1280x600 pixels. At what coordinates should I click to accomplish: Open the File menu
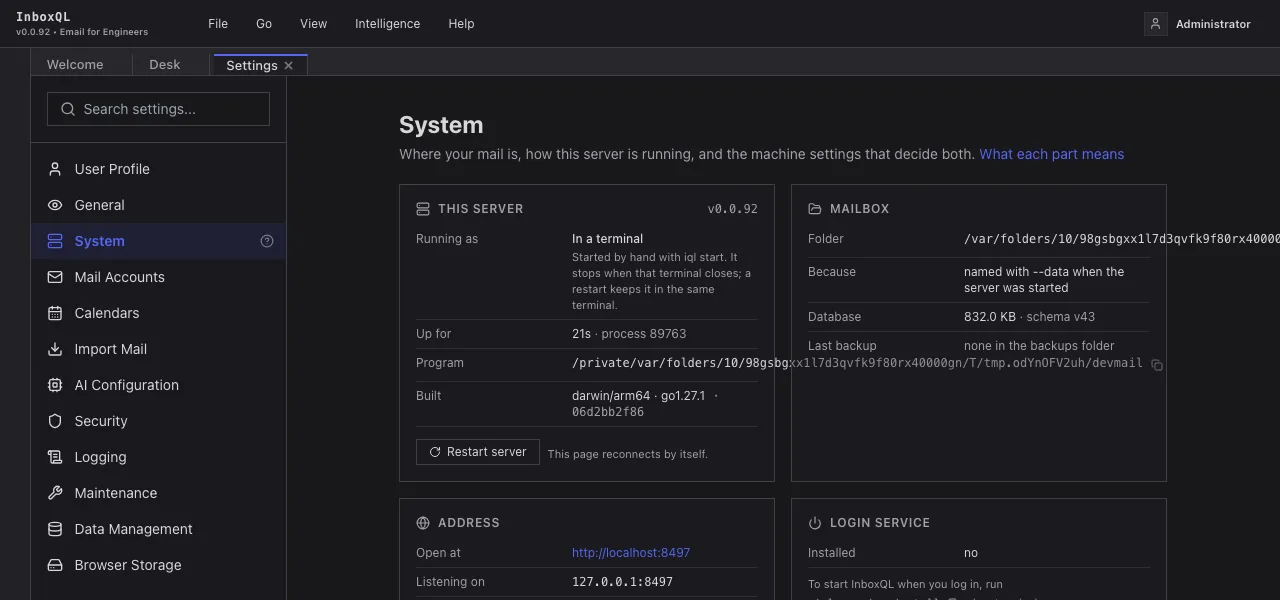[x=218, y=24]
